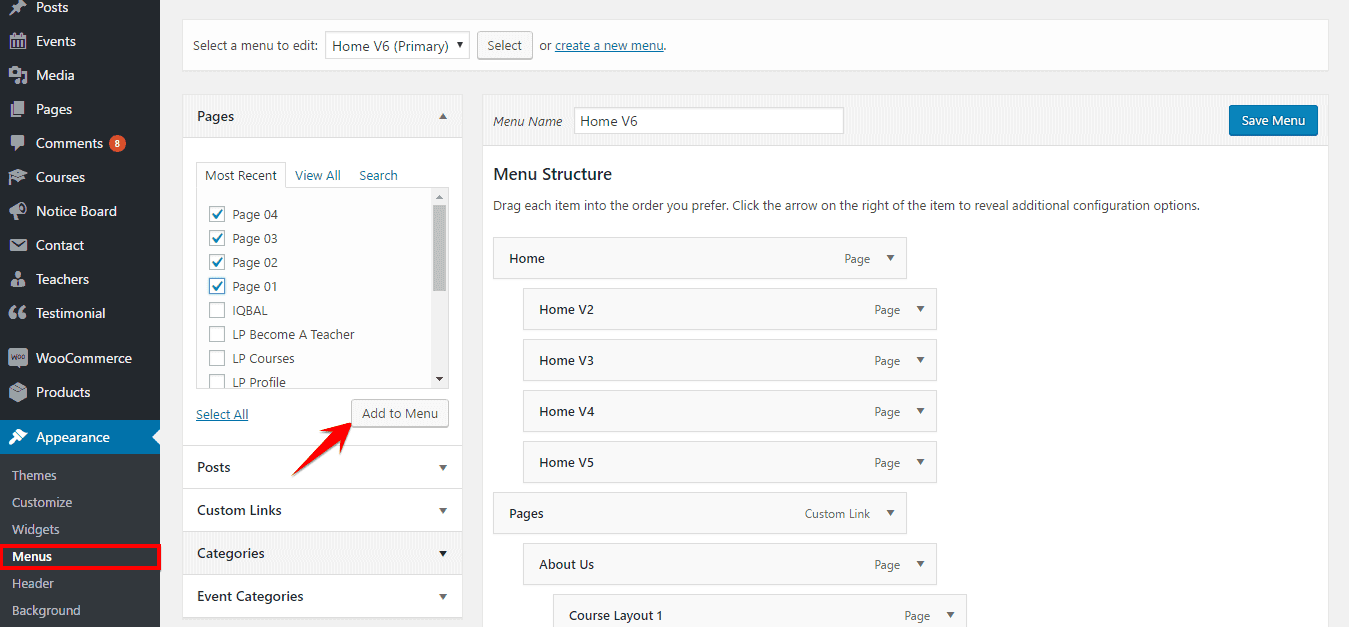Click the WooCommerce logo icon
Viewport: 1349px width, 627px height.
tap(17, 358)
